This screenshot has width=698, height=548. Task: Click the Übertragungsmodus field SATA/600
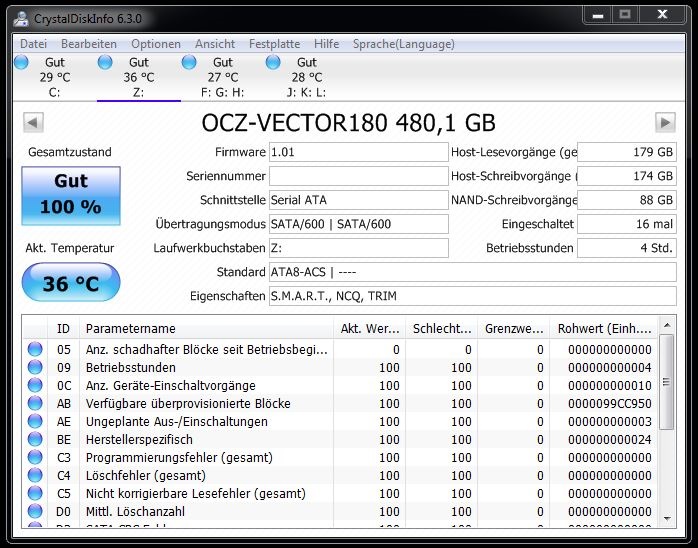click(x=358, y=224)
